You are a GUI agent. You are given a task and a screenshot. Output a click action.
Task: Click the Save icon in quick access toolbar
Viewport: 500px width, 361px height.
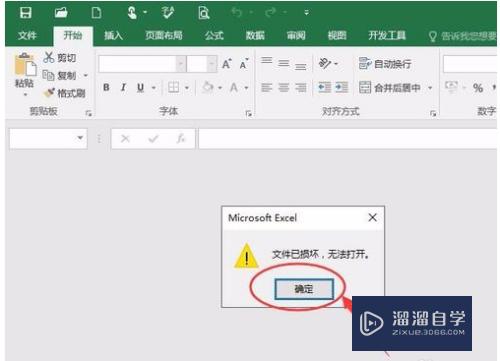click(x=26, y=13)
